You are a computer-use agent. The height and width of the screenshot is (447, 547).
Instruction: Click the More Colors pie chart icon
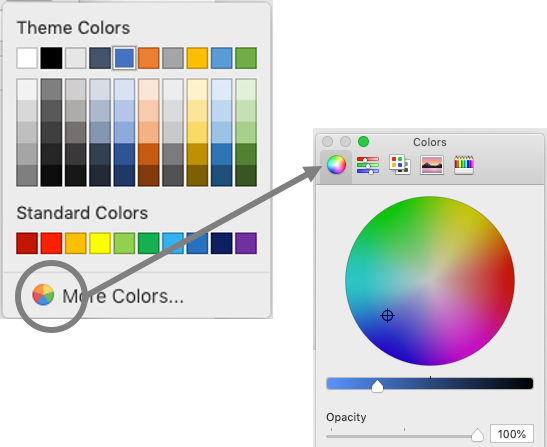click(43, 295)
